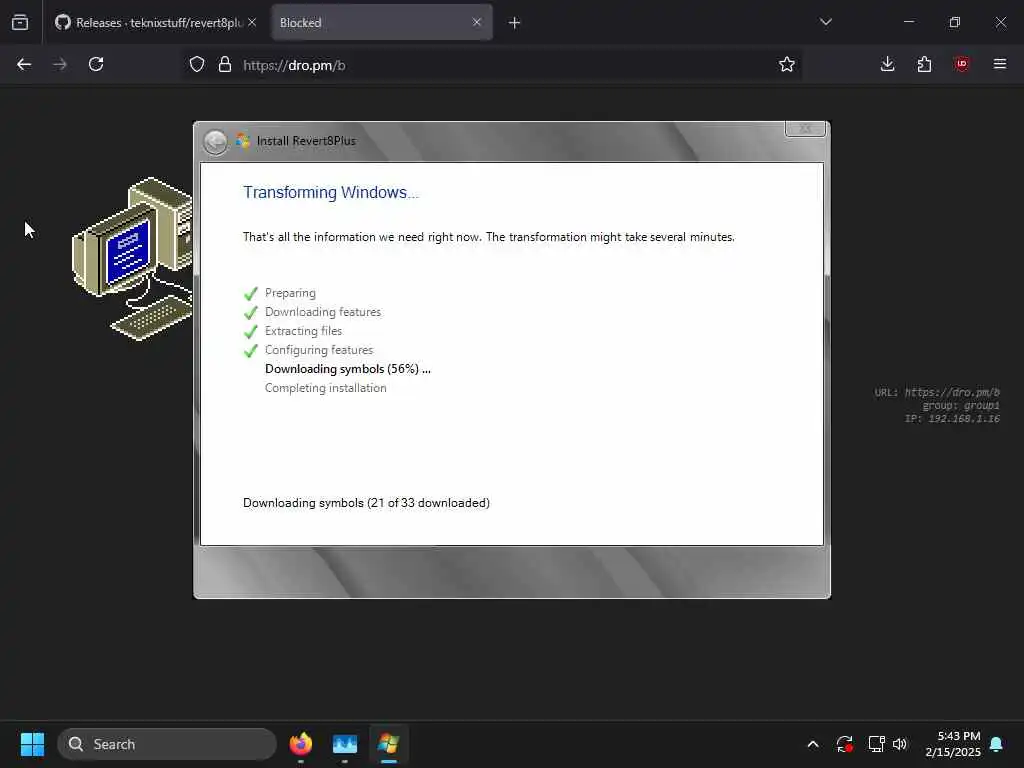Expand the list all tabs chevron
The height and width of the screenshot is (768, 1024).
(826, 22)
